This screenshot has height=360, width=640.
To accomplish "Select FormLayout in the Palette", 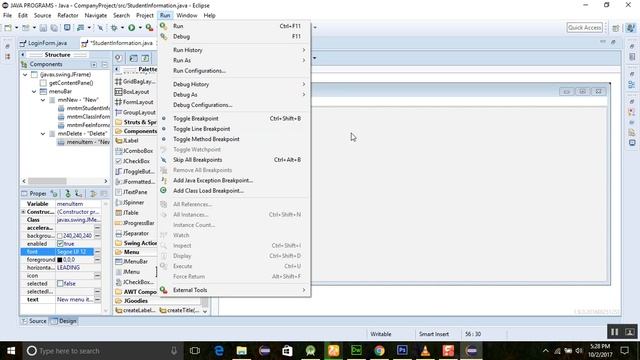I will point(134,102).
